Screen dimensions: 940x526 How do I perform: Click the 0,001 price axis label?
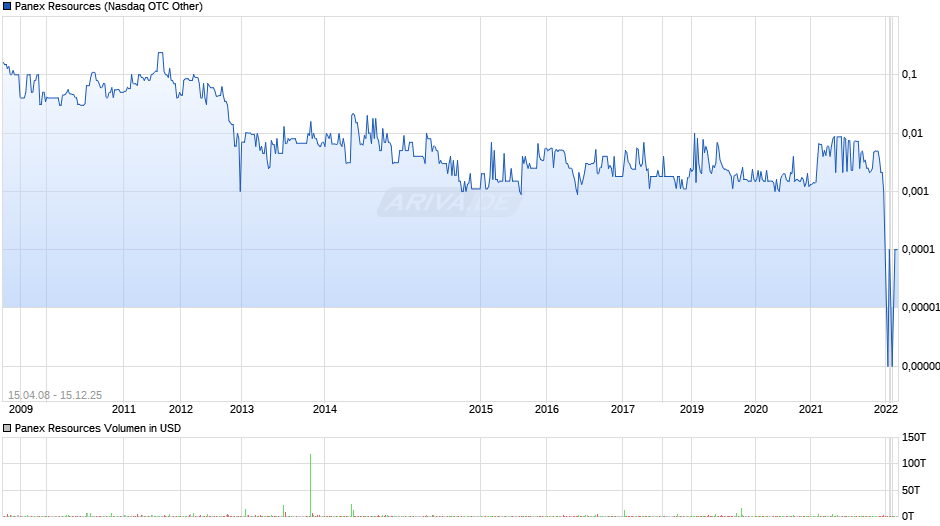[915, 191]
